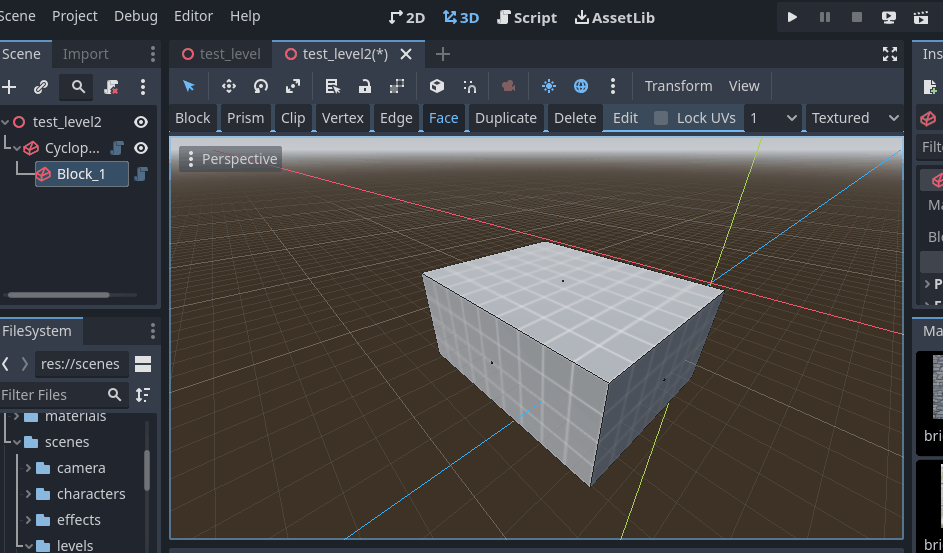This screenshot has width=943, height=553.
Task: Run the project with Play button
Action: tap(792, 17)
